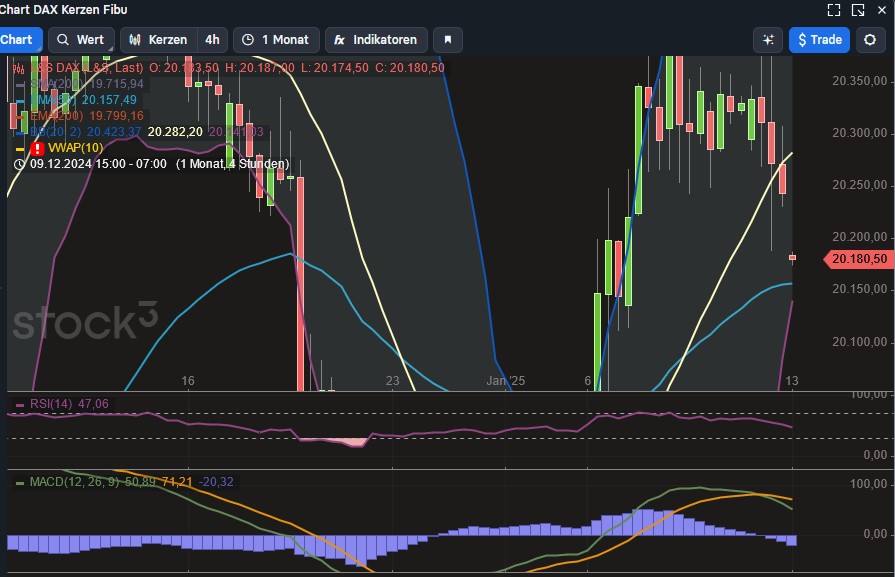Click the sparkle settings icon near Trade
Image resolution: width=895 pixels, height=577 pixels.
767,40
